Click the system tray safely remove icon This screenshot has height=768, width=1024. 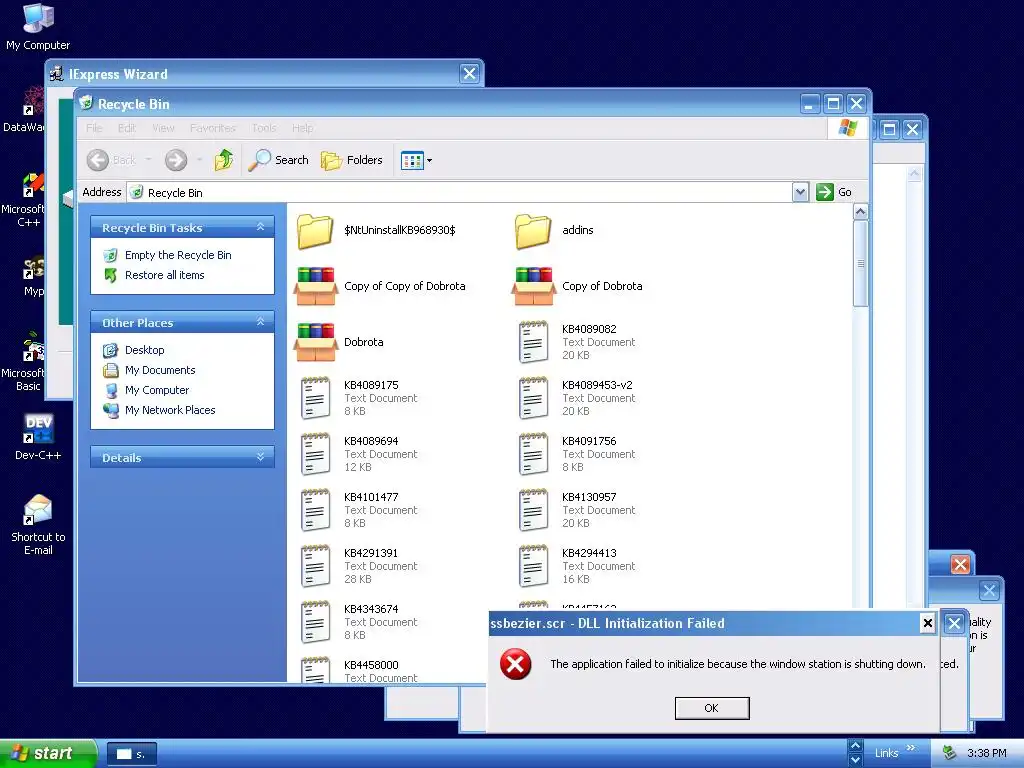(950, 754)
